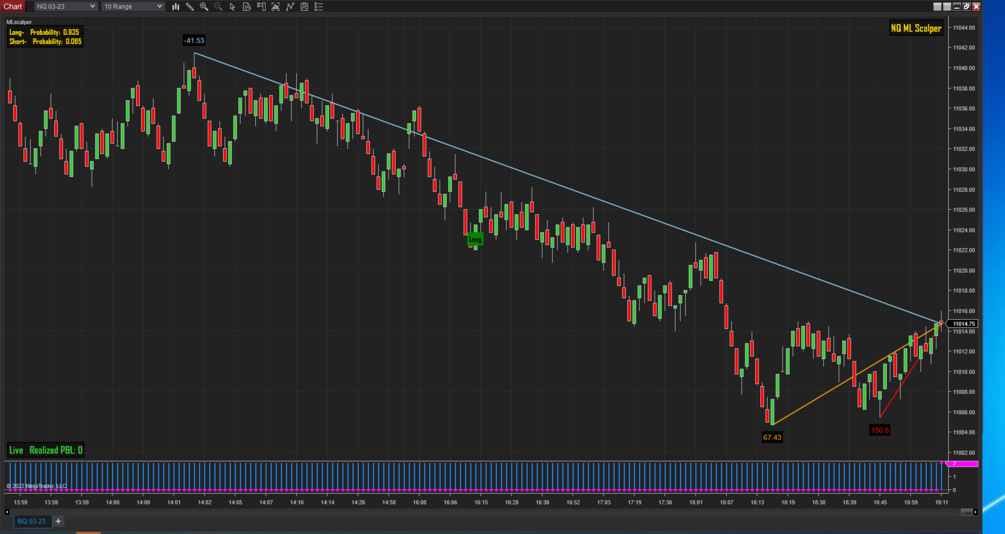Open the NQ 03-23 instrument dropdown
Viewport: 1005px width, 534px height.
[65, 6]
